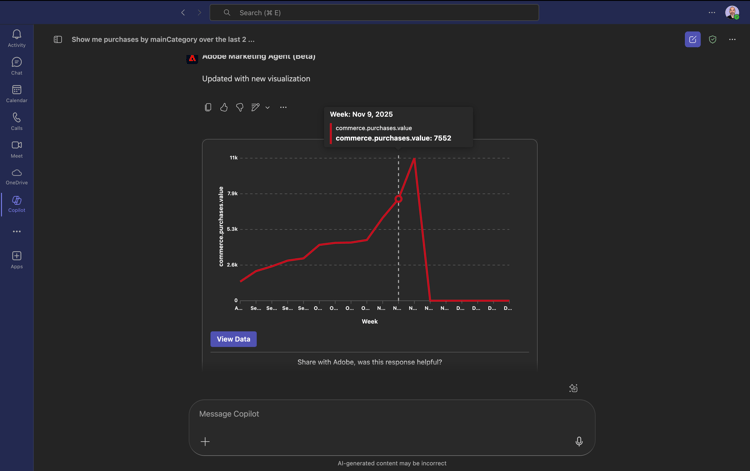Click 'Share with Adobe, was this response helpful?'

click(370, 362)
